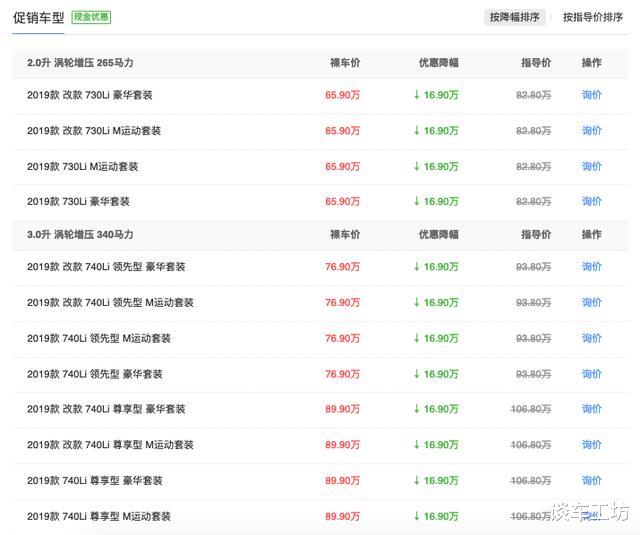Select model name 2019款 改款 740Li 尊享型 M运动套装
The width and height of the screenshot is (640, 535).
(110, 445)
